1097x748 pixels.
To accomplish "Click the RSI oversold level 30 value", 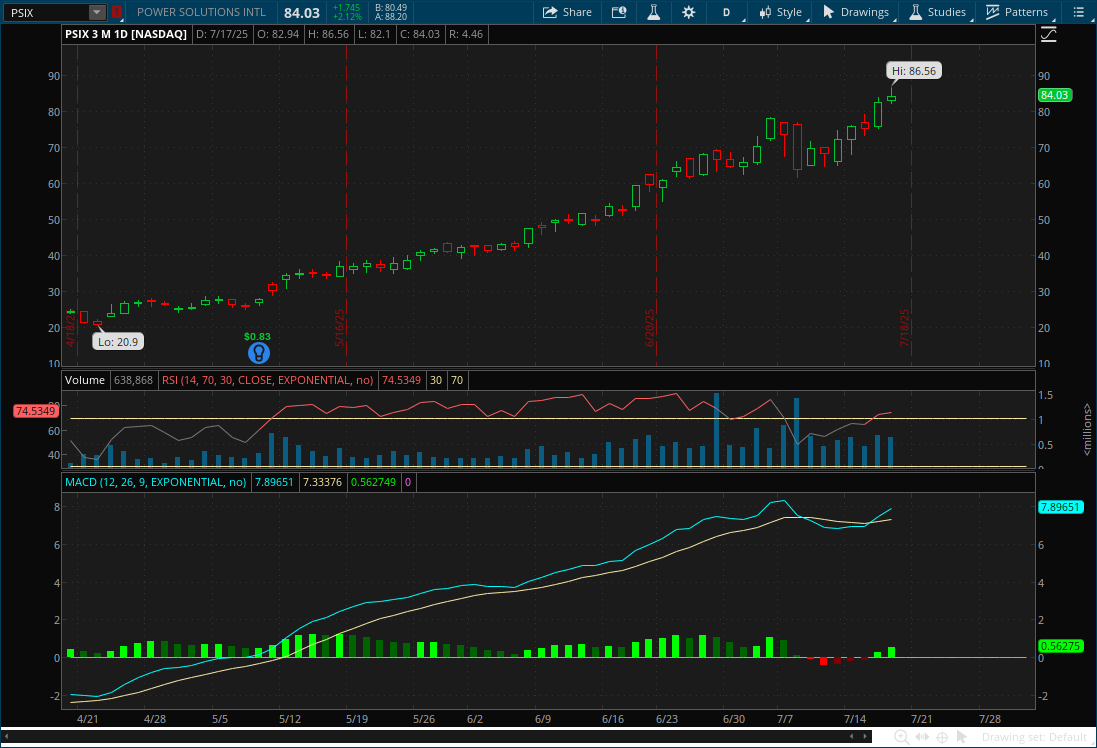I will tap(436, 380).
